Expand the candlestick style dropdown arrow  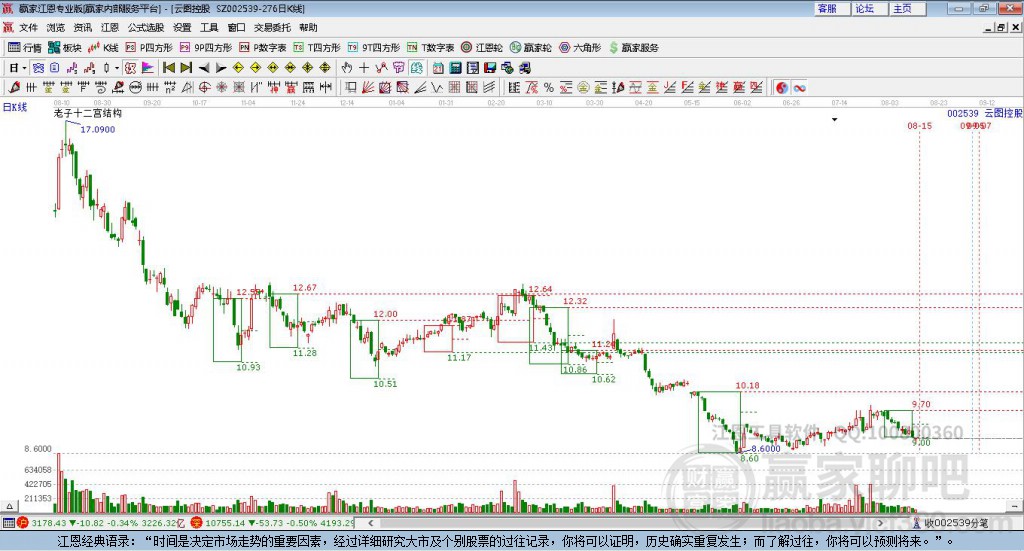[x=117, y=68]
